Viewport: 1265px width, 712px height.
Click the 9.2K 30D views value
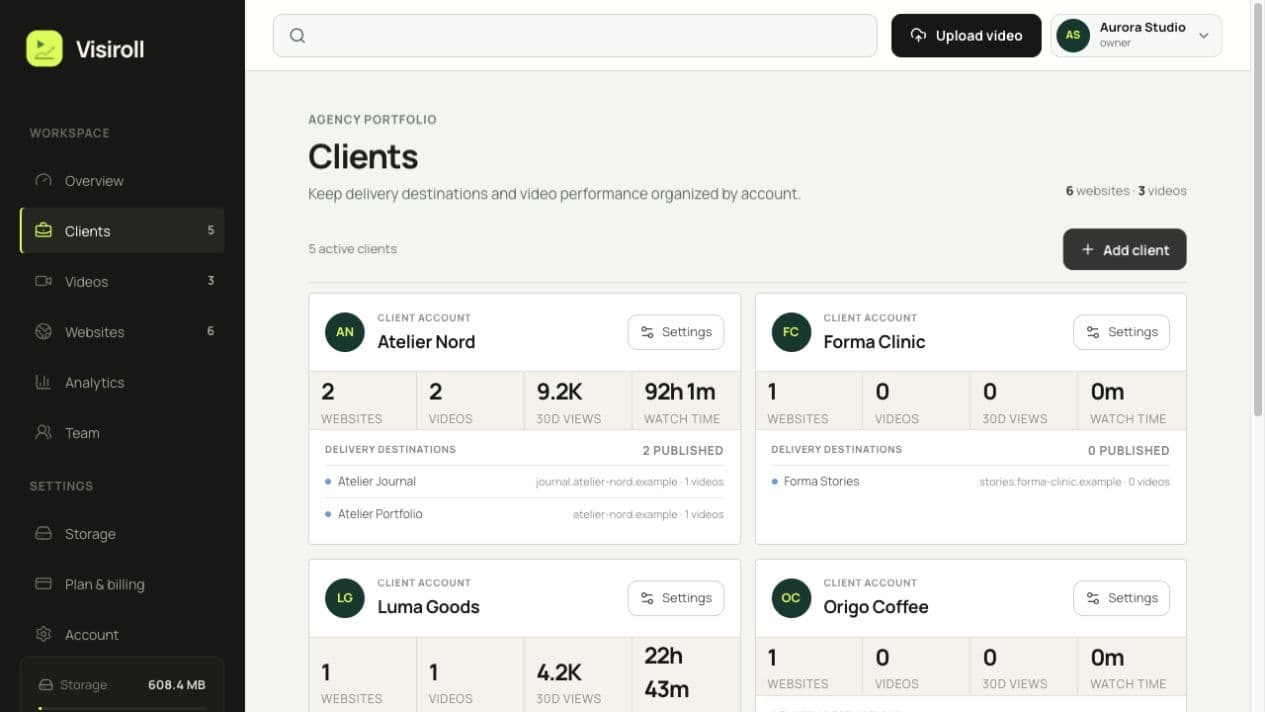pyautogui.click(x=560, y=392)
